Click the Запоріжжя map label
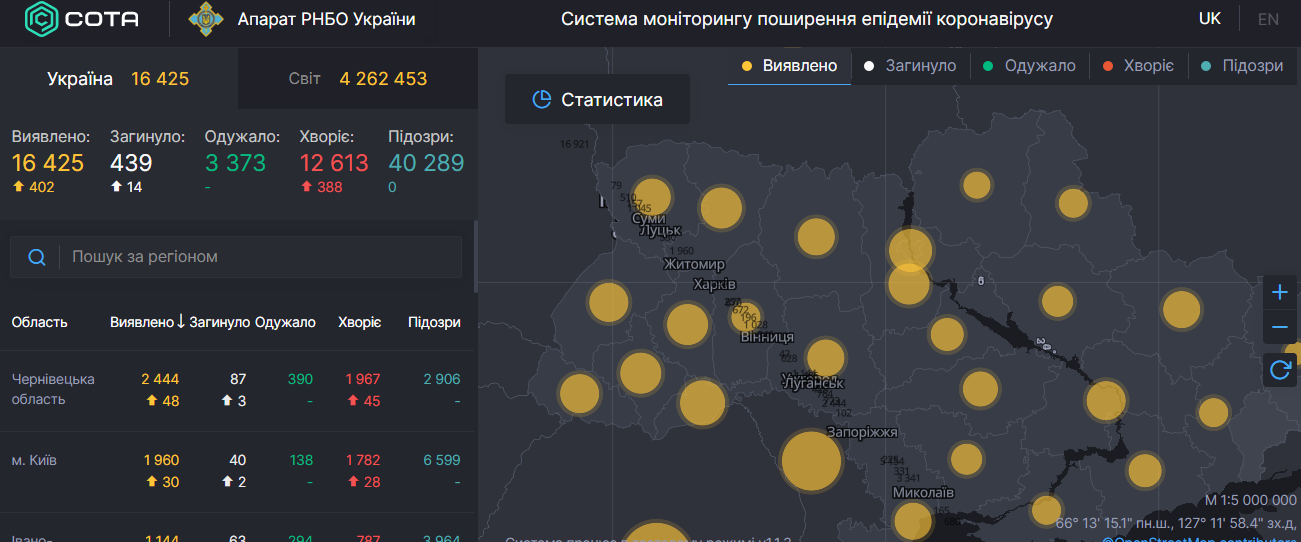 (861, 432)
